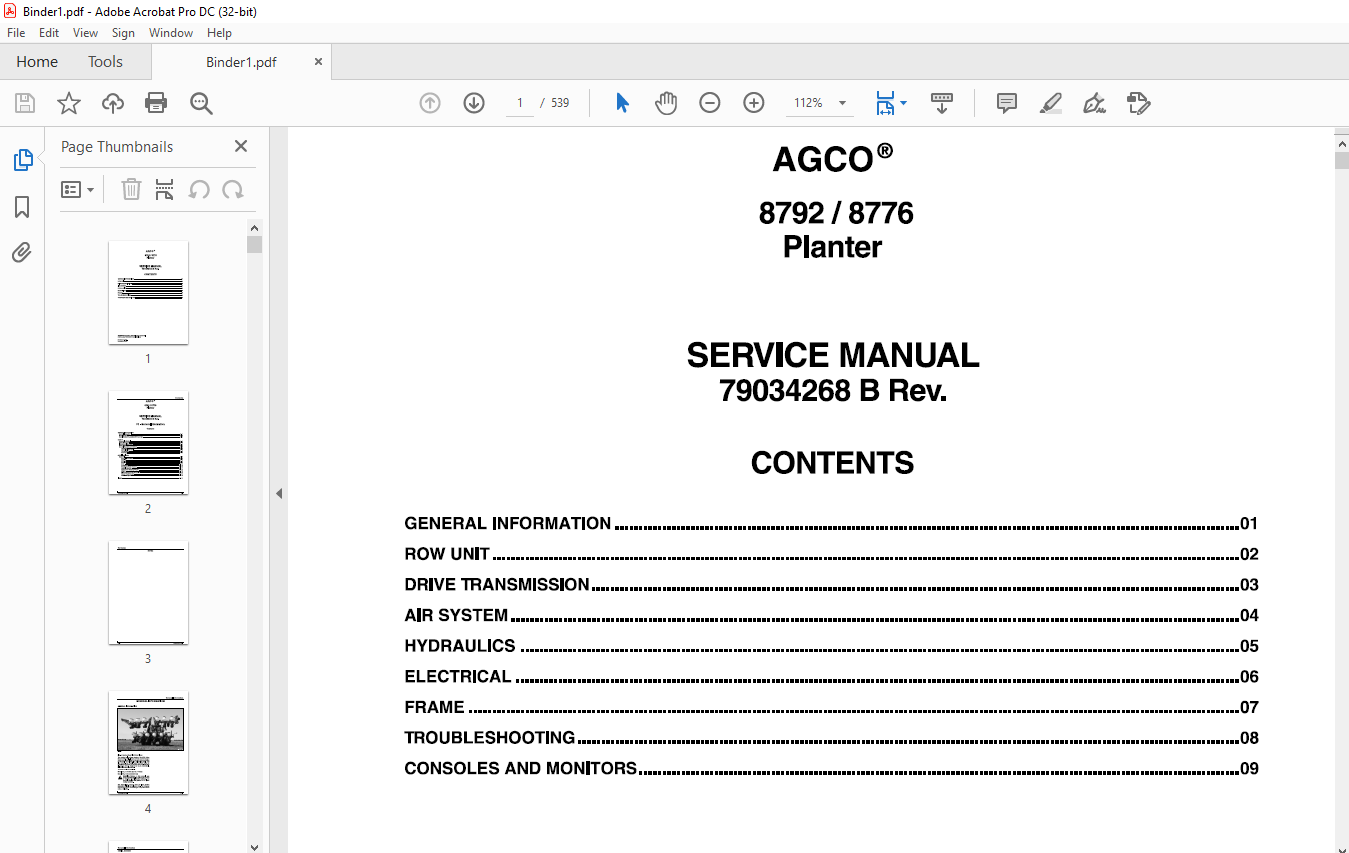
Task: Zoom out with minus button
Action: tap(710, 103)
